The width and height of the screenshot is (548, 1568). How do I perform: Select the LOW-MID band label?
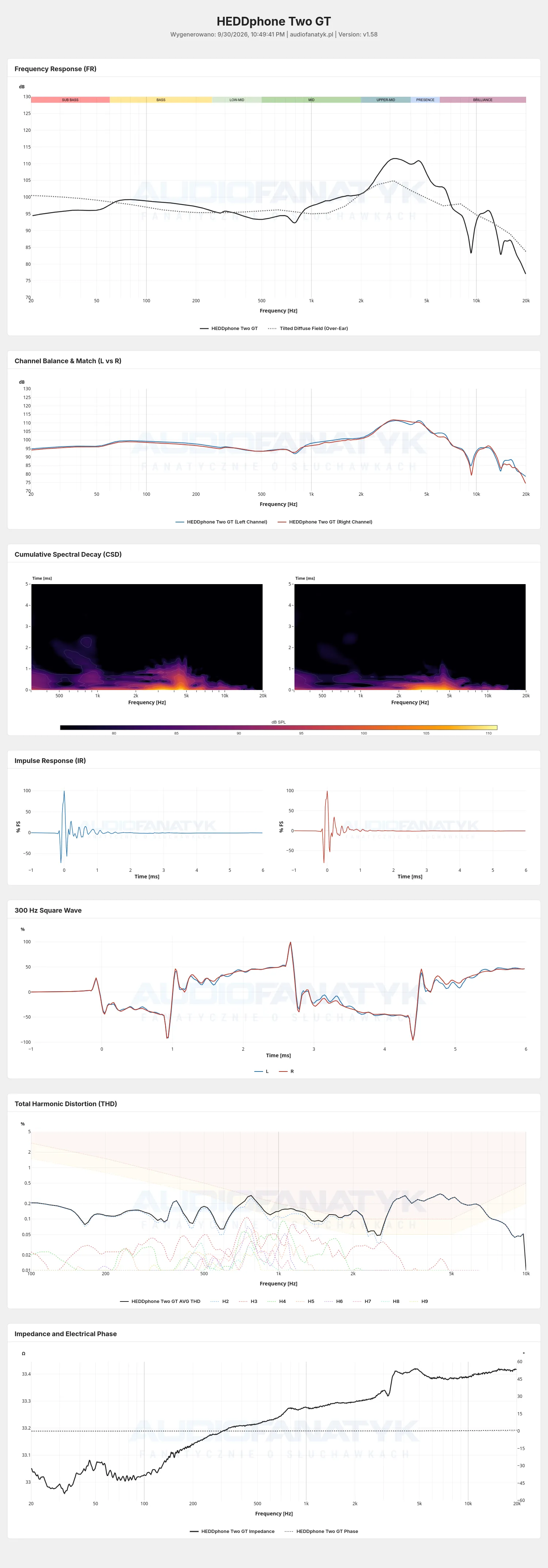click(x=237, y=100)
